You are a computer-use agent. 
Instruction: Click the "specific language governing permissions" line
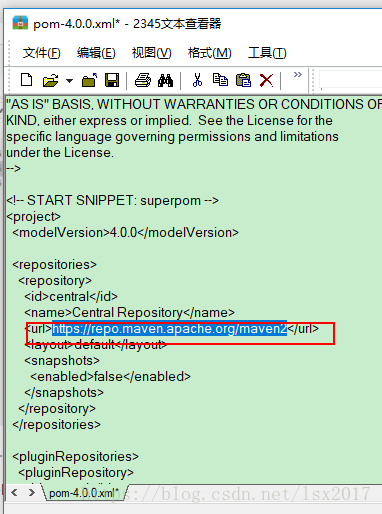click(172, 136)
